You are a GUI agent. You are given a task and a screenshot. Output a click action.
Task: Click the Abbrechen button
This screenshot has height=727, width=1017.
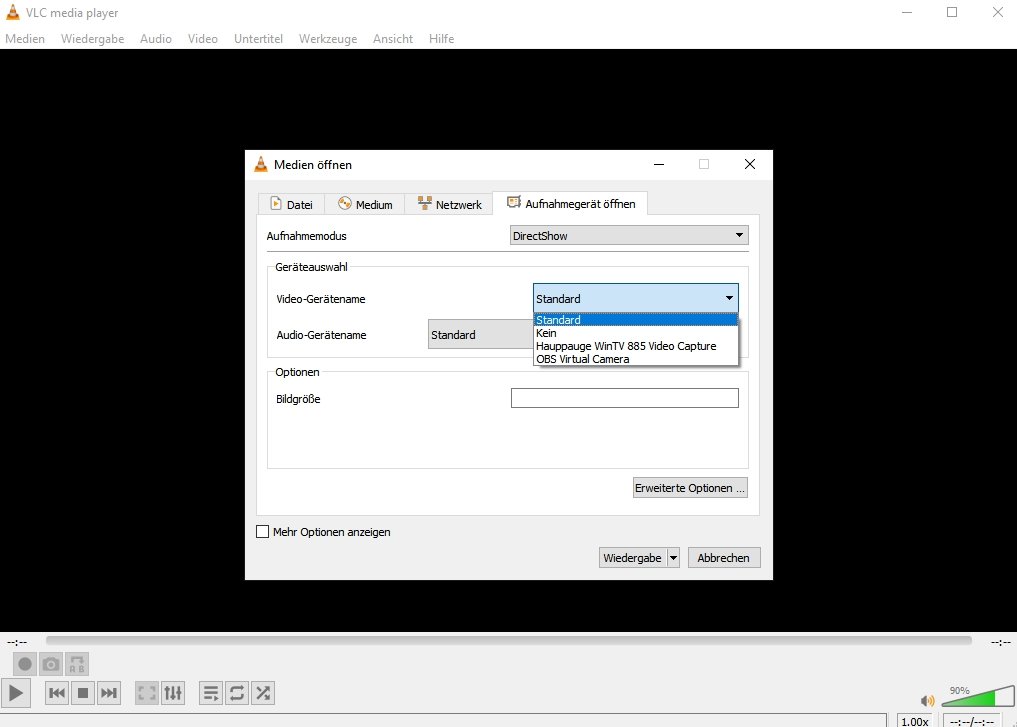pos(724,558)
